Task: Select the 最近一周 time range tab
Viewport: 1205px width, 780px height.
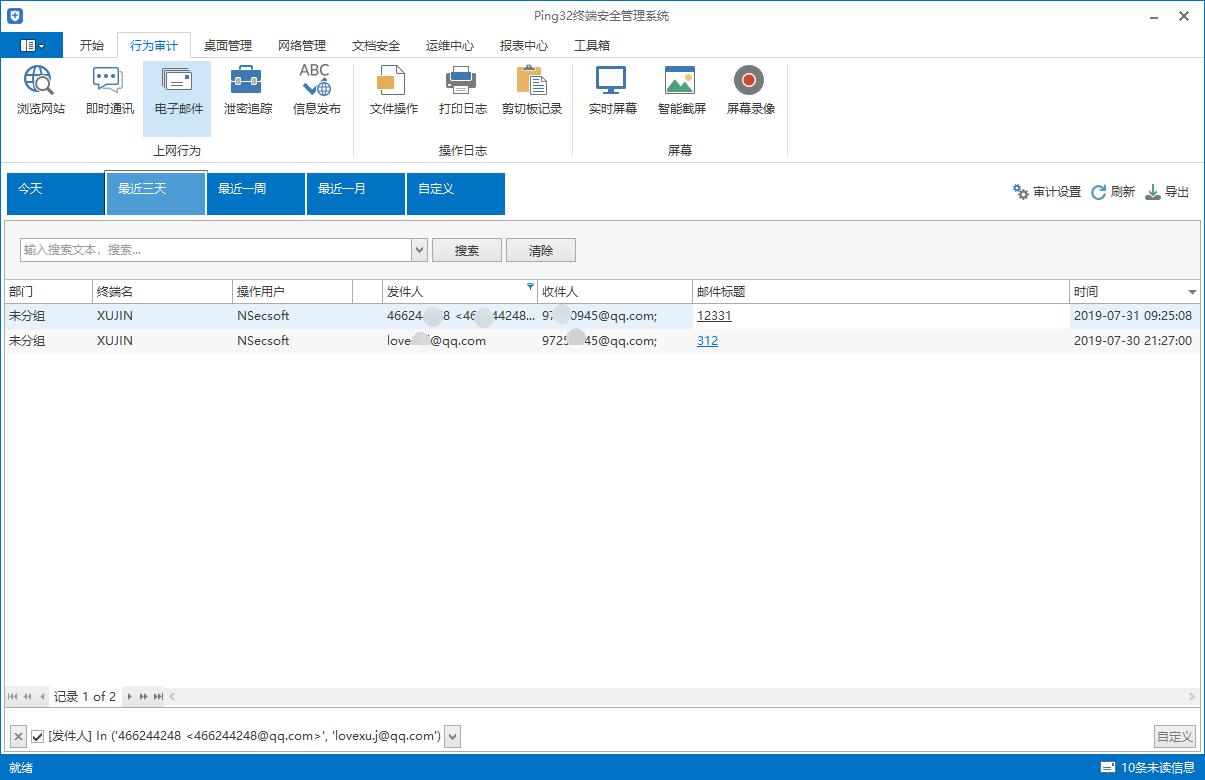Action: 256,194
